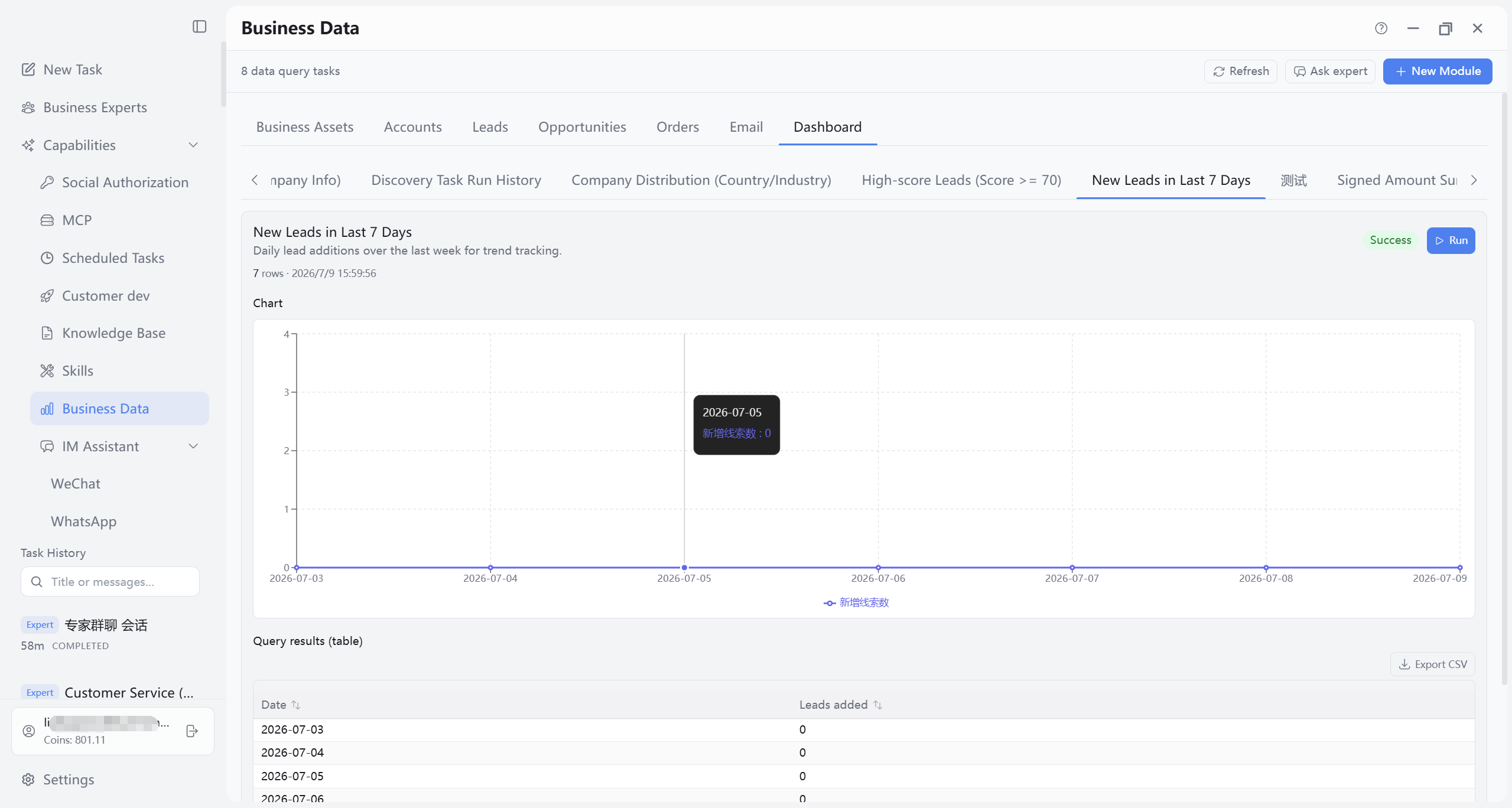Select the 2026-07-04 table row
This screenshot has width=1512, height=808.
coord(864,752)
